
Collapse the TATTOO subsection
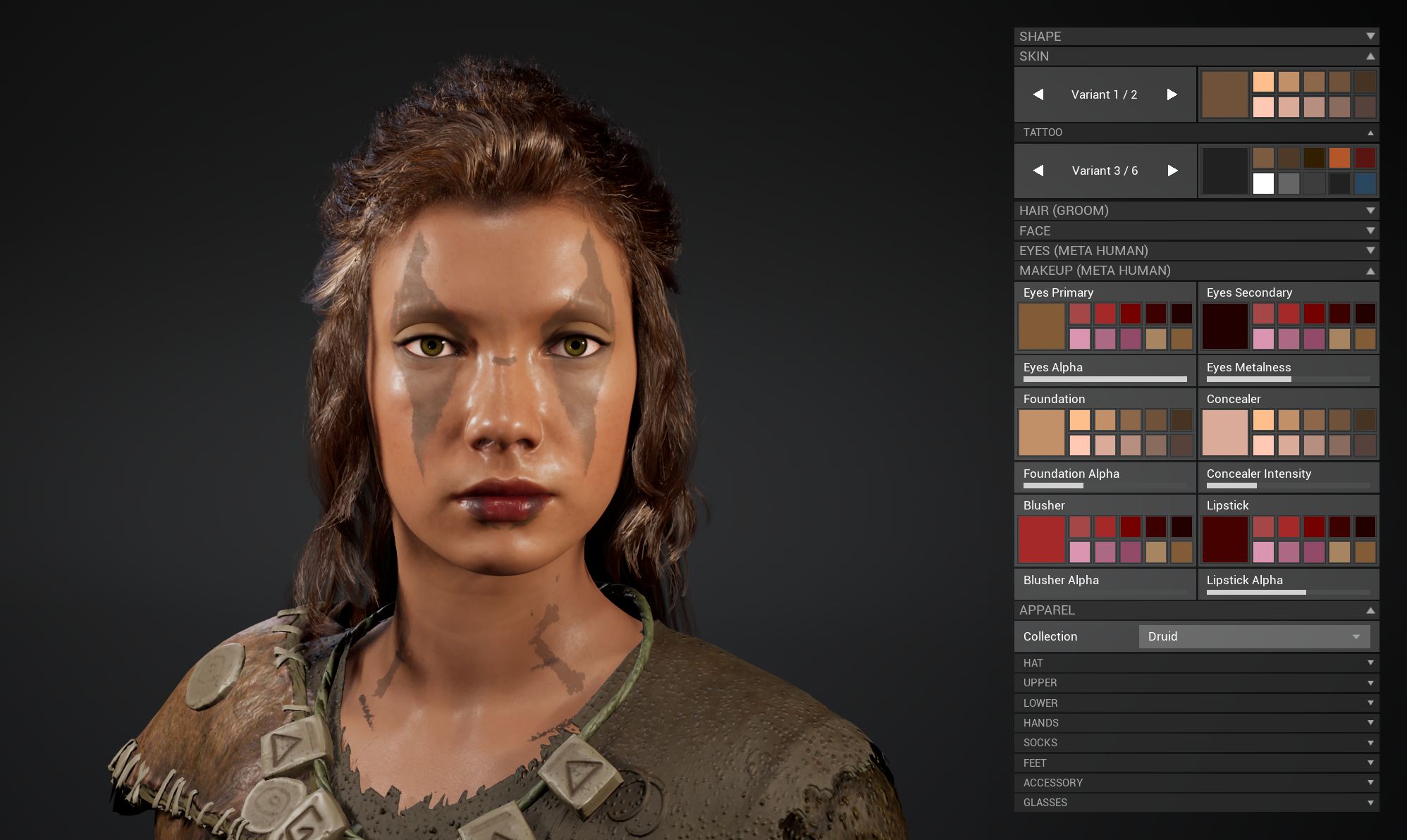coord(1370,132)
